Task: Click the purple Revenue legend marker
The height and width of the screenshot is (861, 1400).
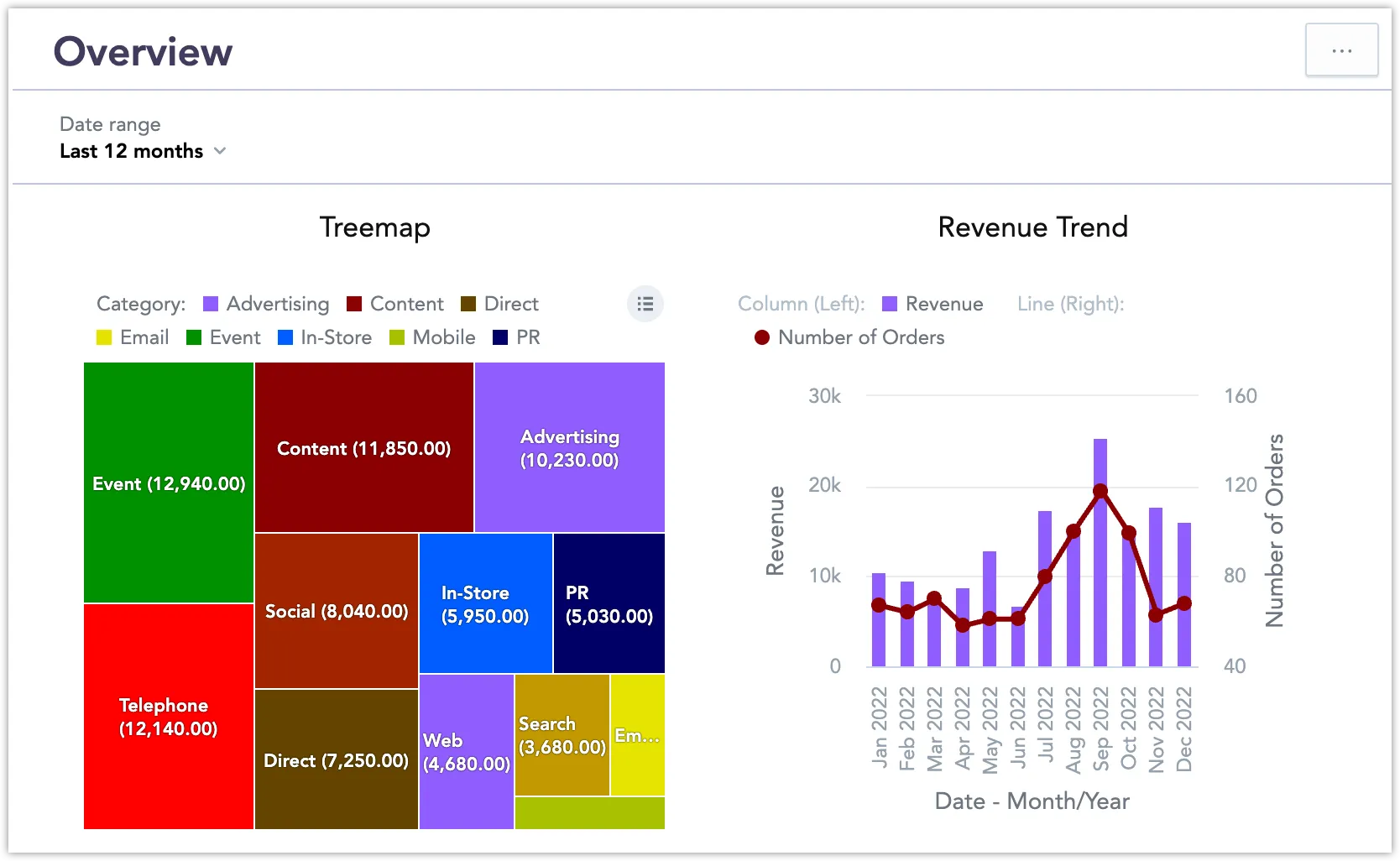Action: pyautogui.click(x=890, y=304)
